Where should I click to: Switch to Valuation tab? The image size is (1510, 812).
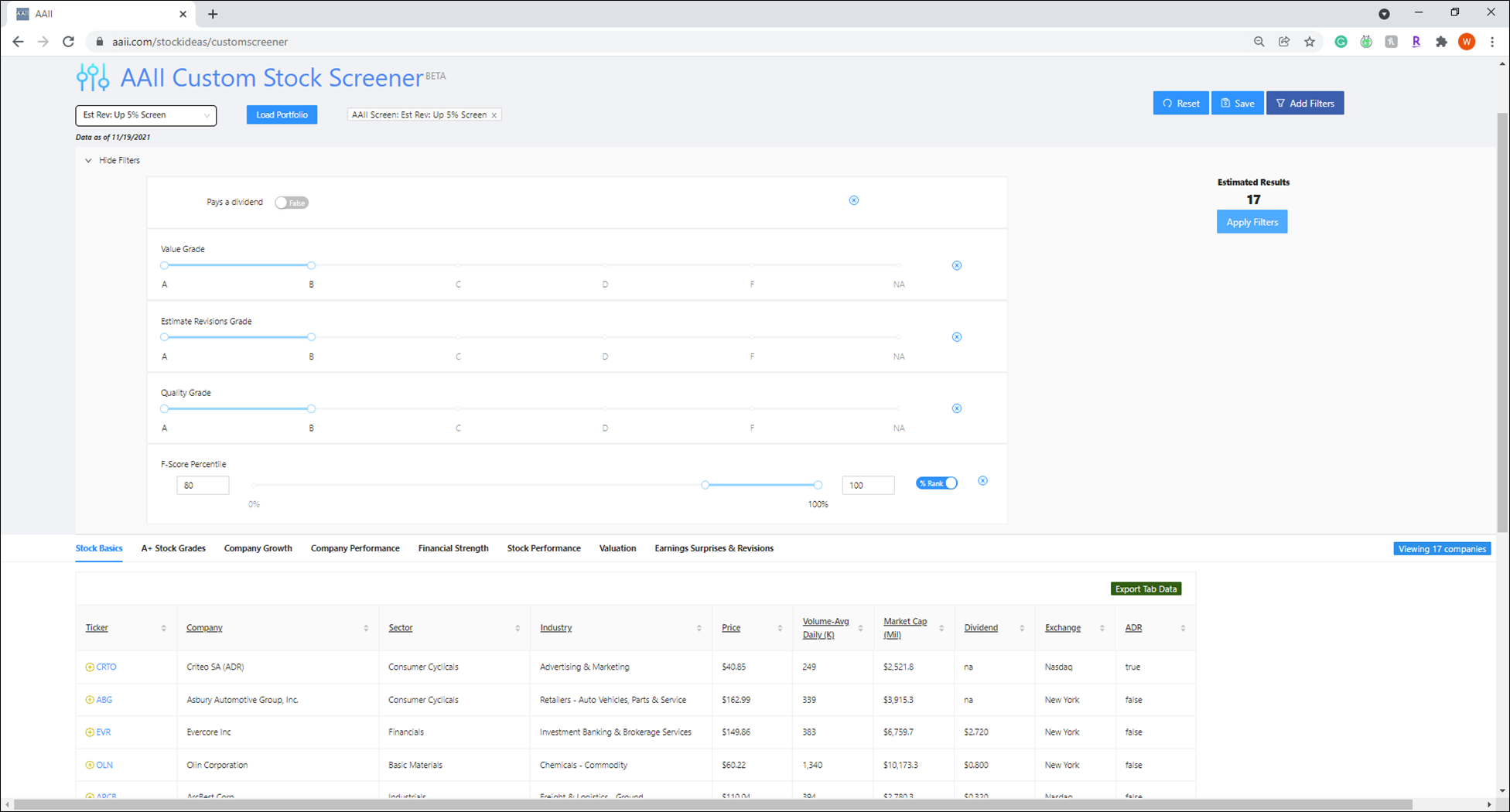coord(617,548)
